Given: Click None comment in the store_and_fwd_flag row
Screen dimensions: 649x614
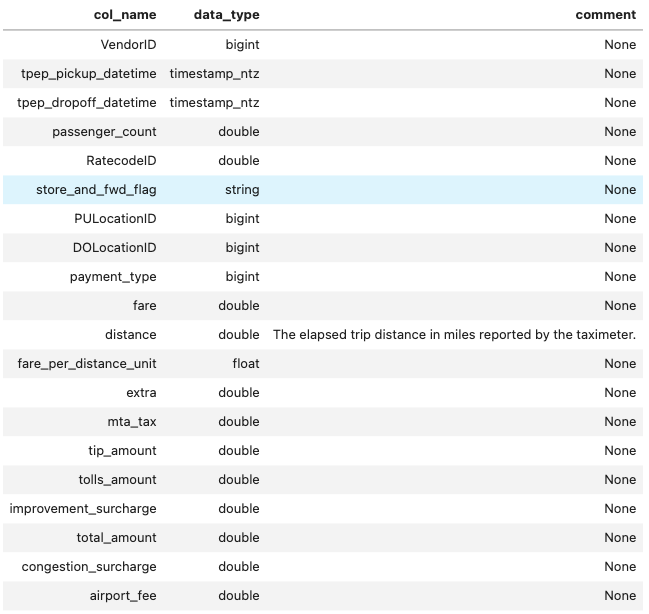Looking at the screenshot, I should [x=620, y=190].
